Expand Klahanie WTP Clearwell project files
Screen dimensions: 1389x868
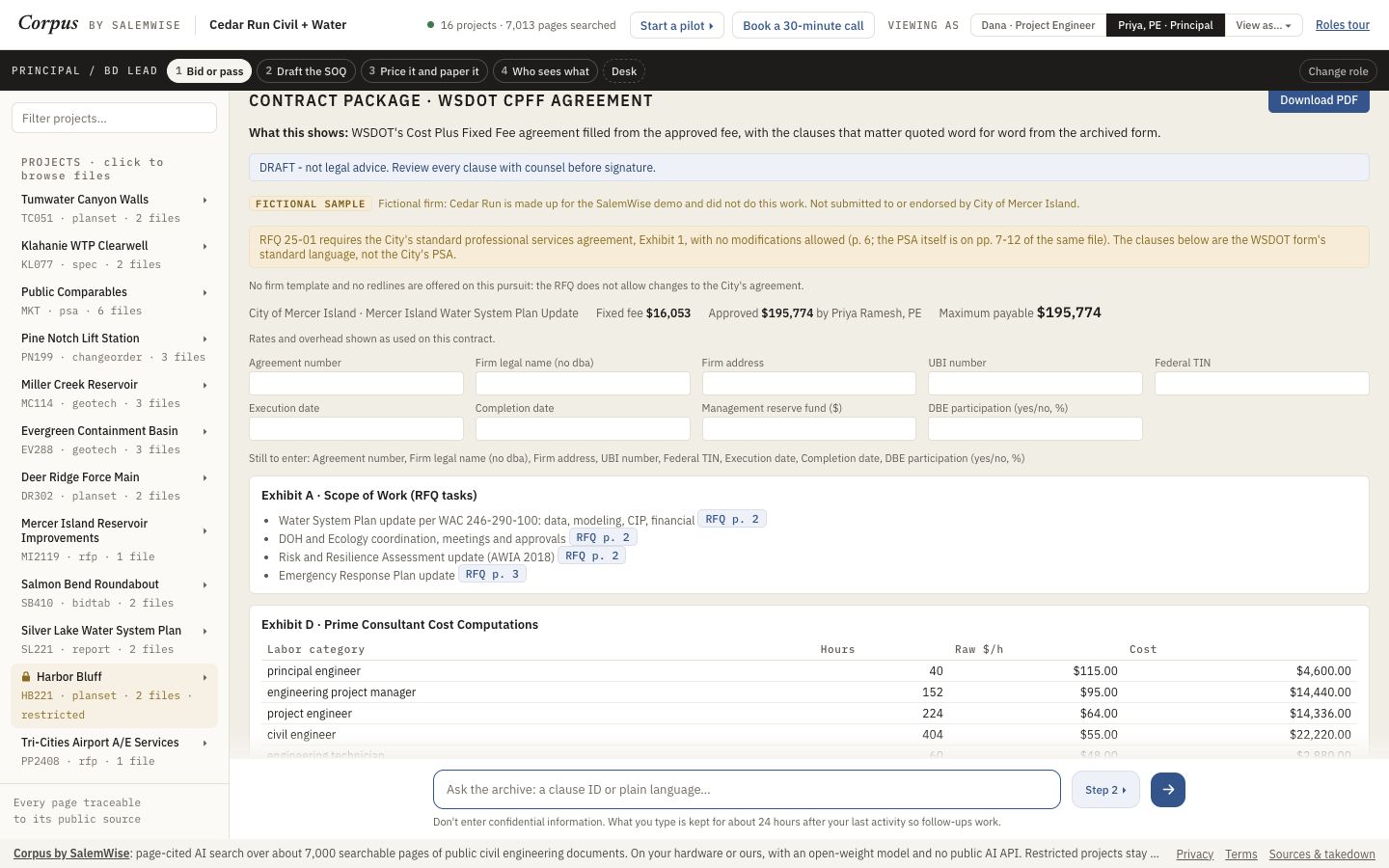tap(114, 255)
